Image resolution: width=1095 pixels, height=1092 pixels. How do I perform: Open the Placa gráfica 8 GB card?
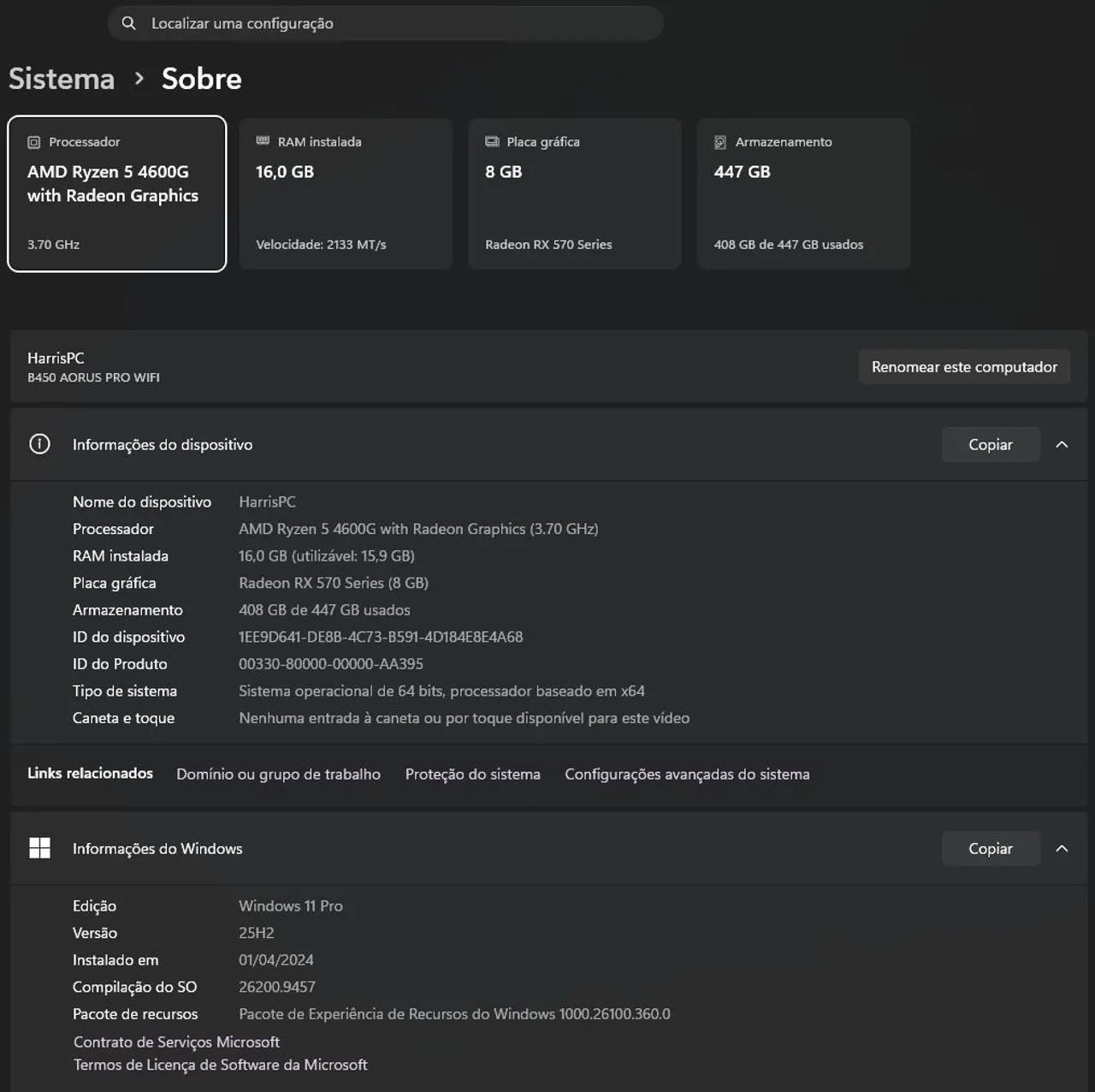pyautogui.click(x=575, y=193)
